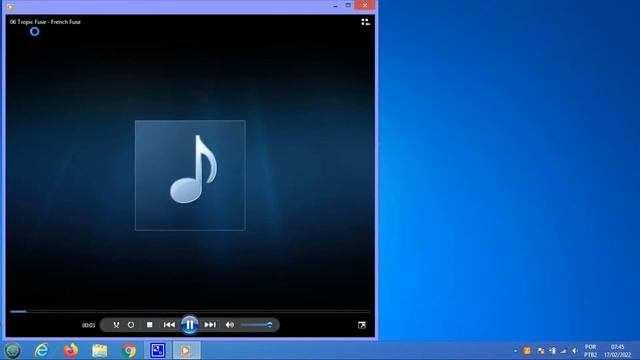Close the Media Player window

pyautogui.click(x=365, y=5)
